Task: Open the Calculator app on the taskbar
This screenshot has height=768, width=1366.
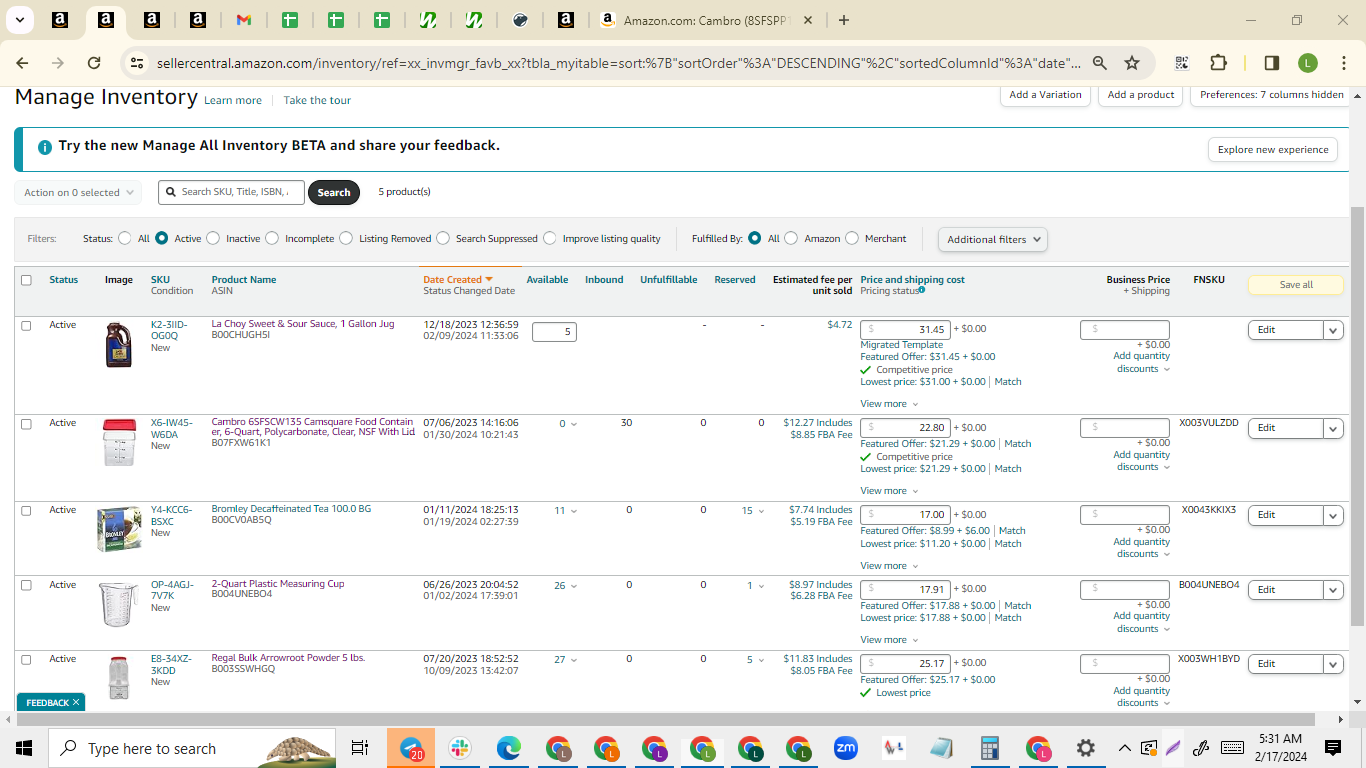Action: [x=990, y=748]
